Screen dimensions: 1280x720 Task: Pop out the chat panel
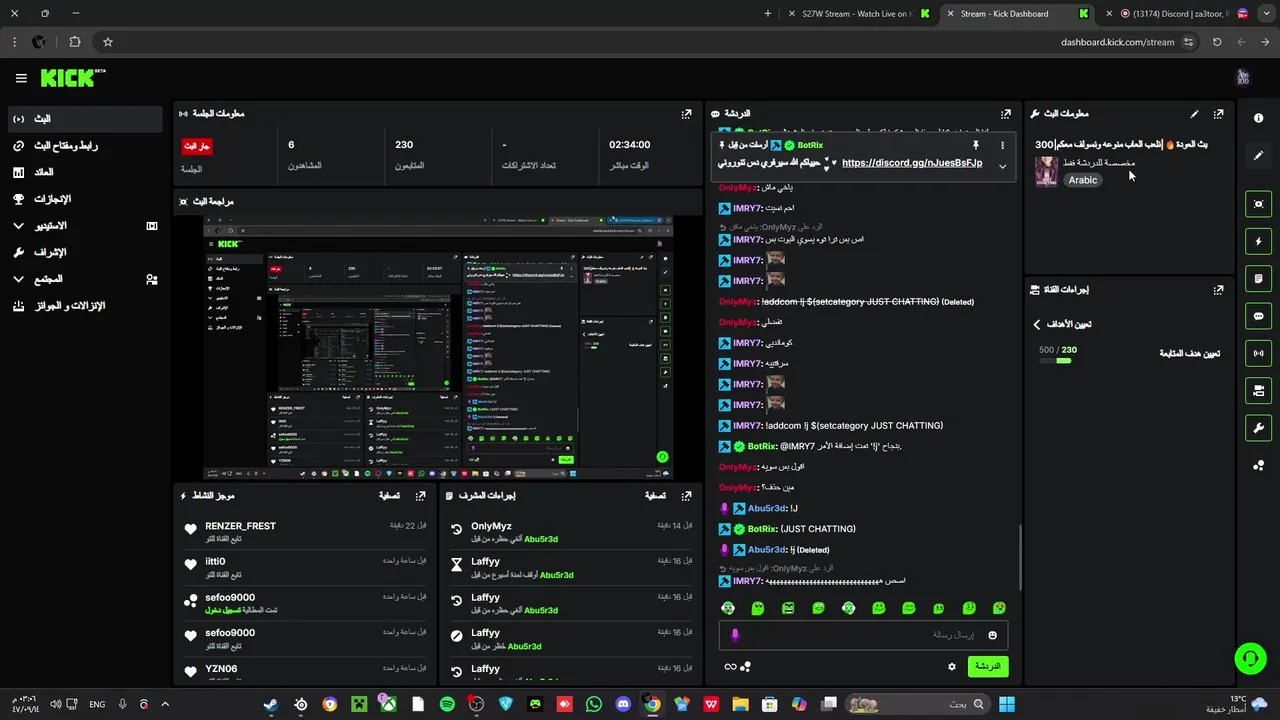coord(1006,114)
